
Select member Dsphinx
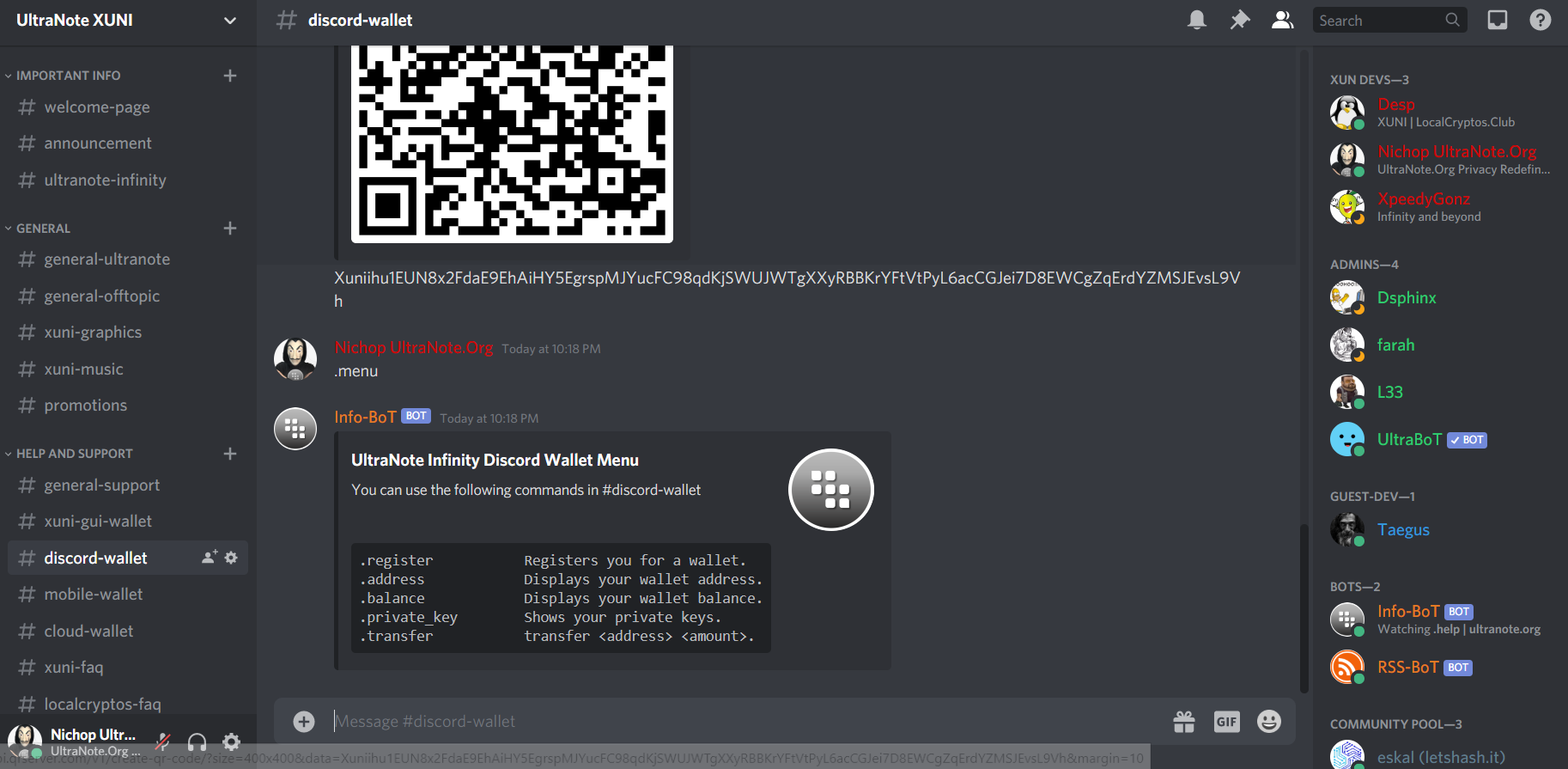[x=1439, y=297]
